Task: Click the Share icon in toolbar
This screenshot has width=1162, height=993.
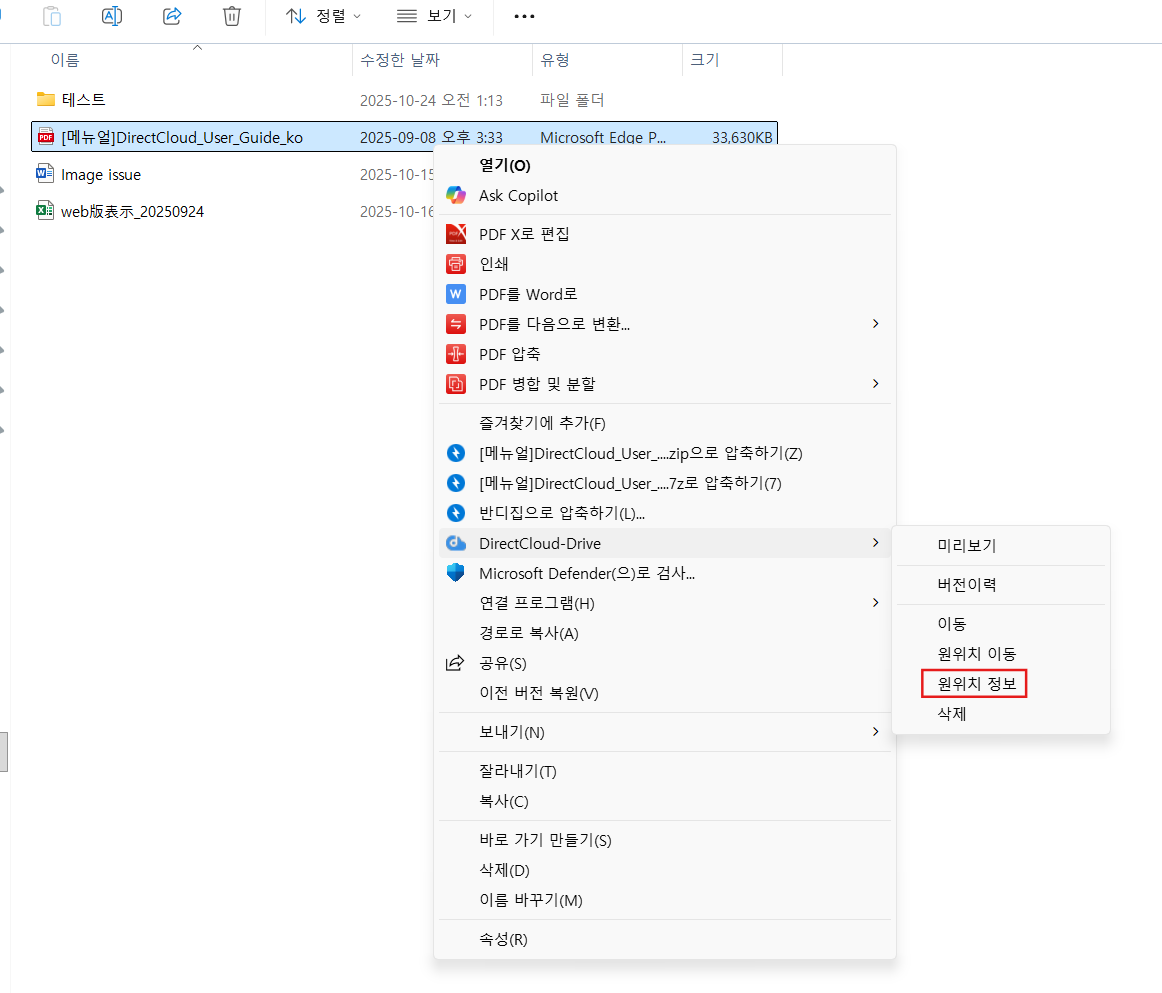Action: pyautogui.click(x=172, y=16)
